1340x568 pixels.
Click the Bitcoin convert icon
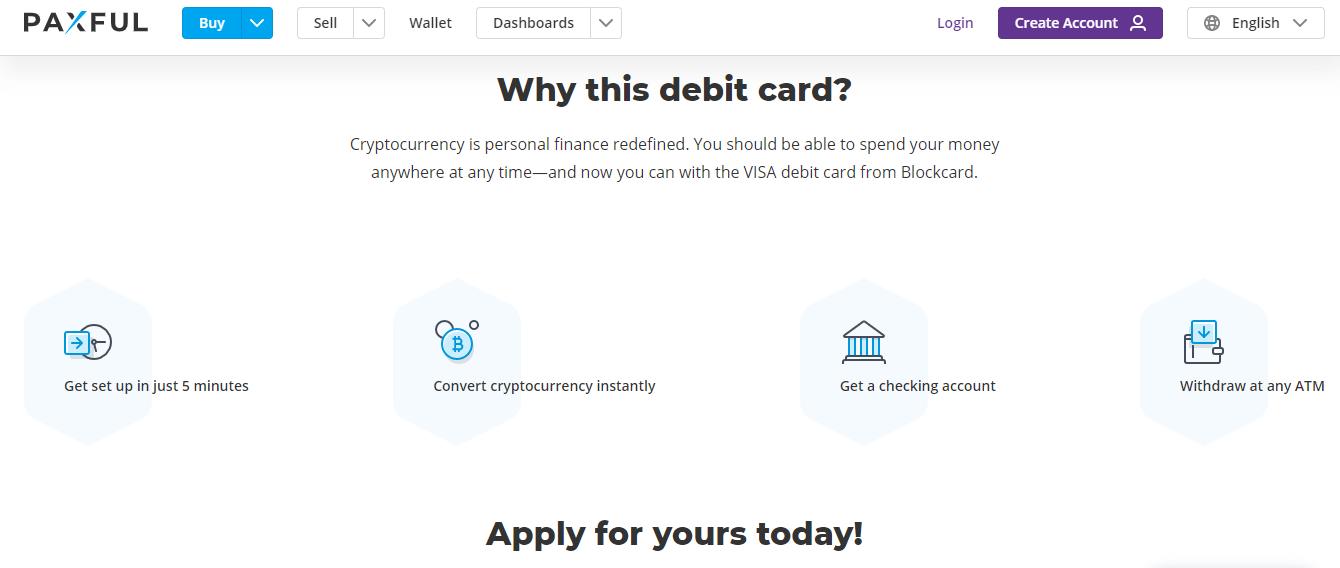point(457,341)
